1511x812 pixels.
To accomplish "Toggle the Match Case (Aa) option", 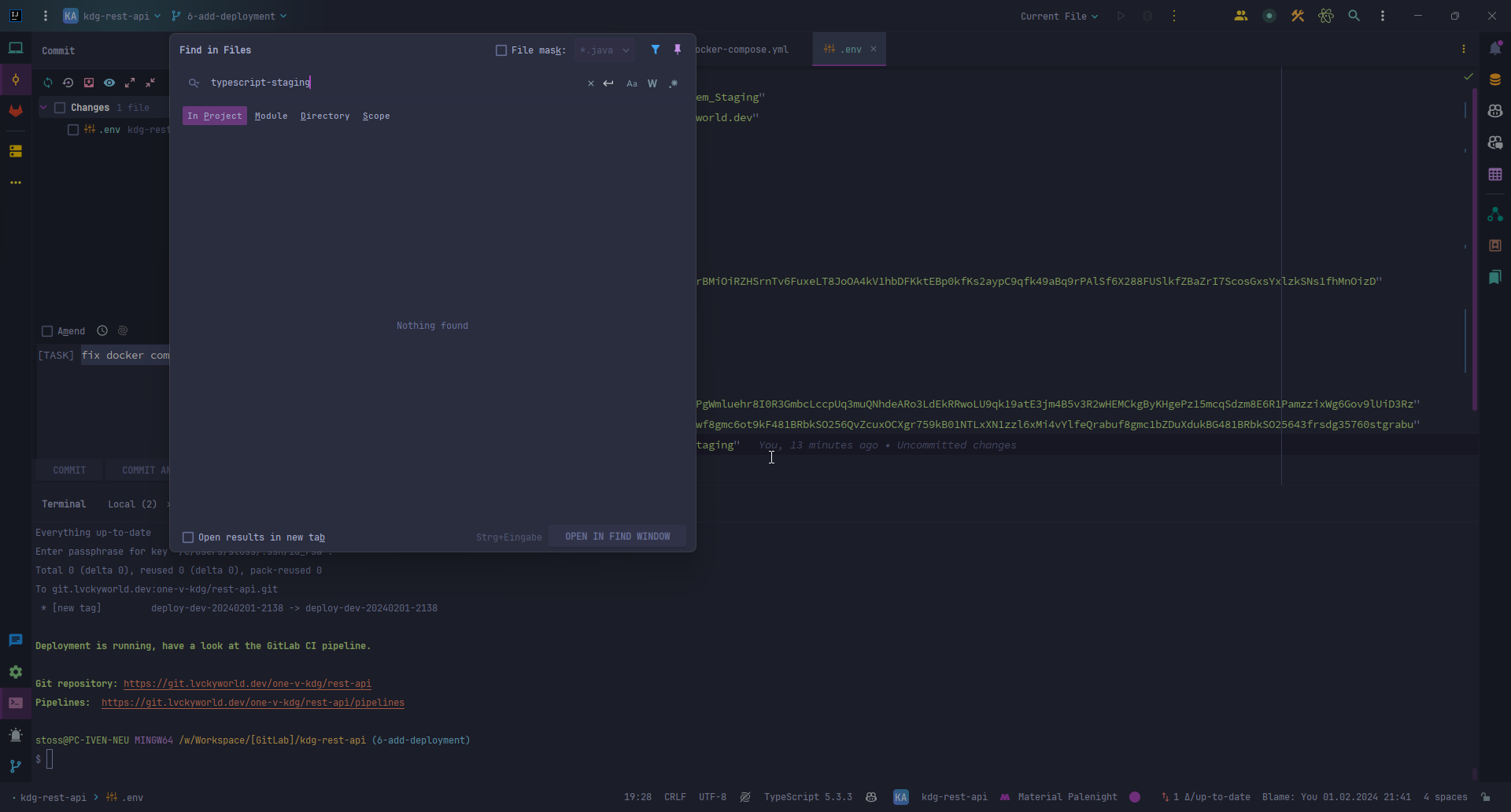I will tap(631, 83).
